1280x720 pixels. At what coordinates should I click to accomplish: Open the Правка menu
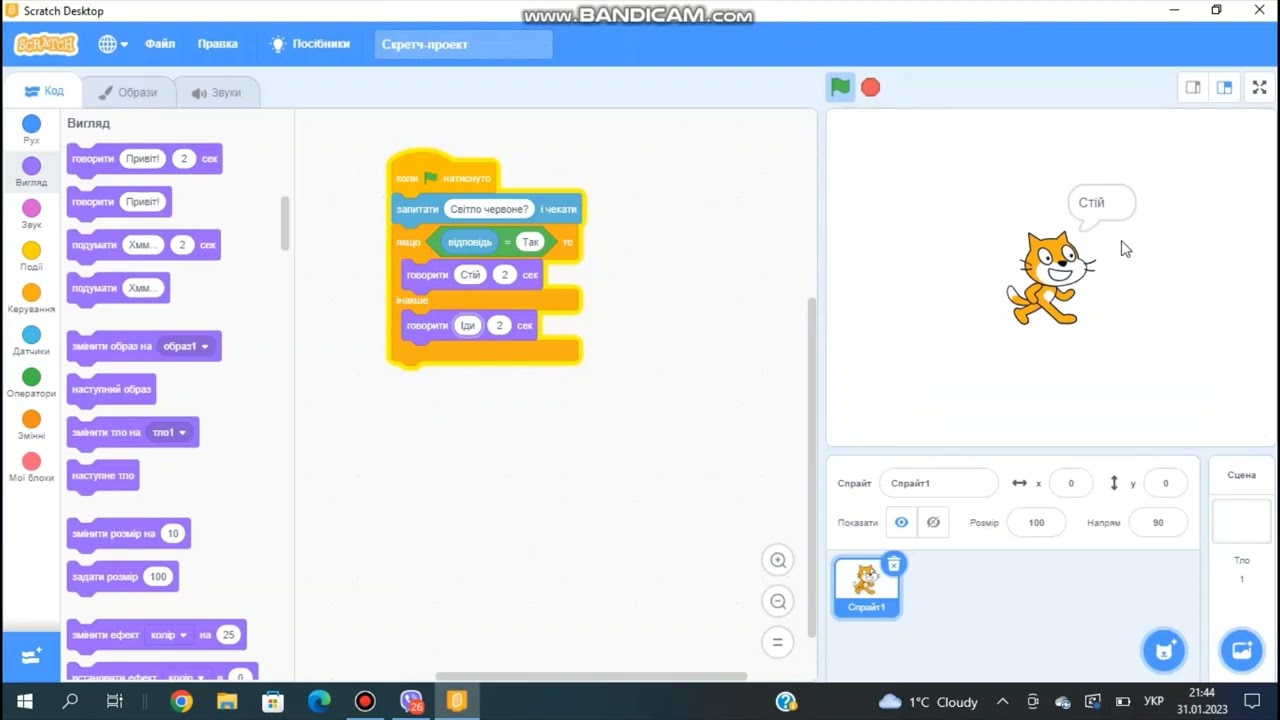(x=218, y=44)
